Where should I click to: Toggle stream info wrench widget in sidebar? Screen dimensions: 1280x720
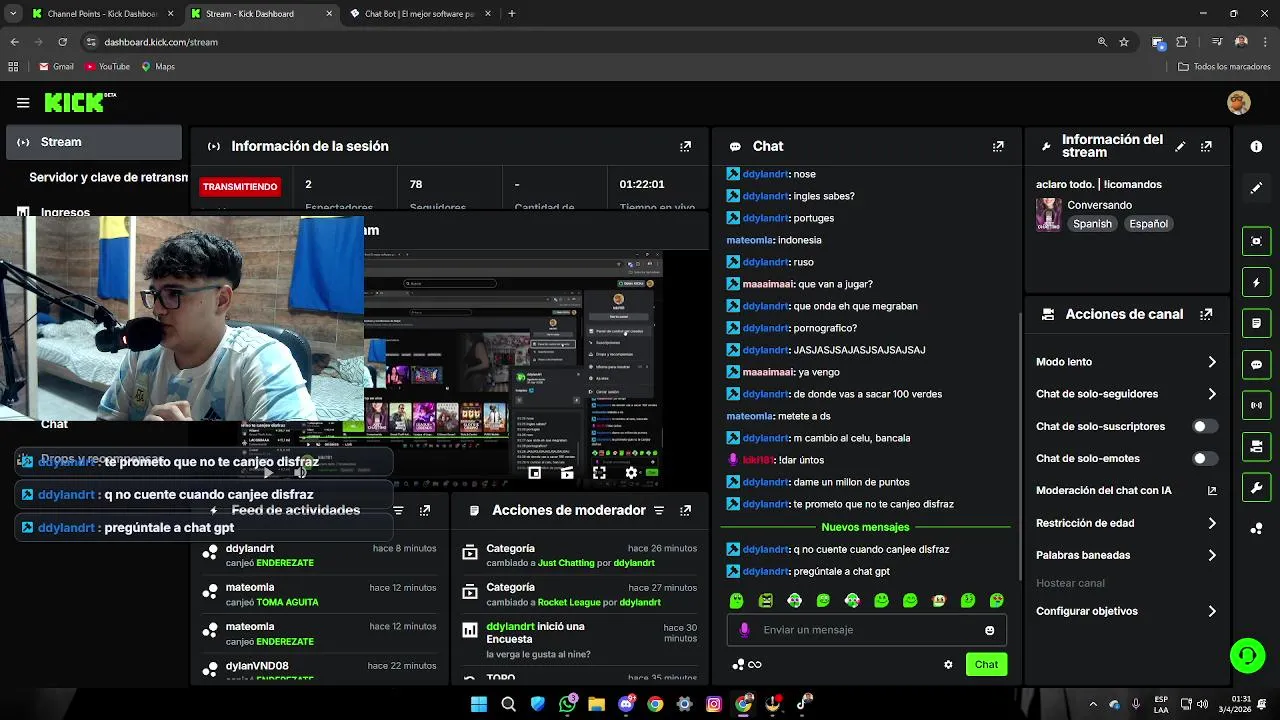coord(1256,488)
